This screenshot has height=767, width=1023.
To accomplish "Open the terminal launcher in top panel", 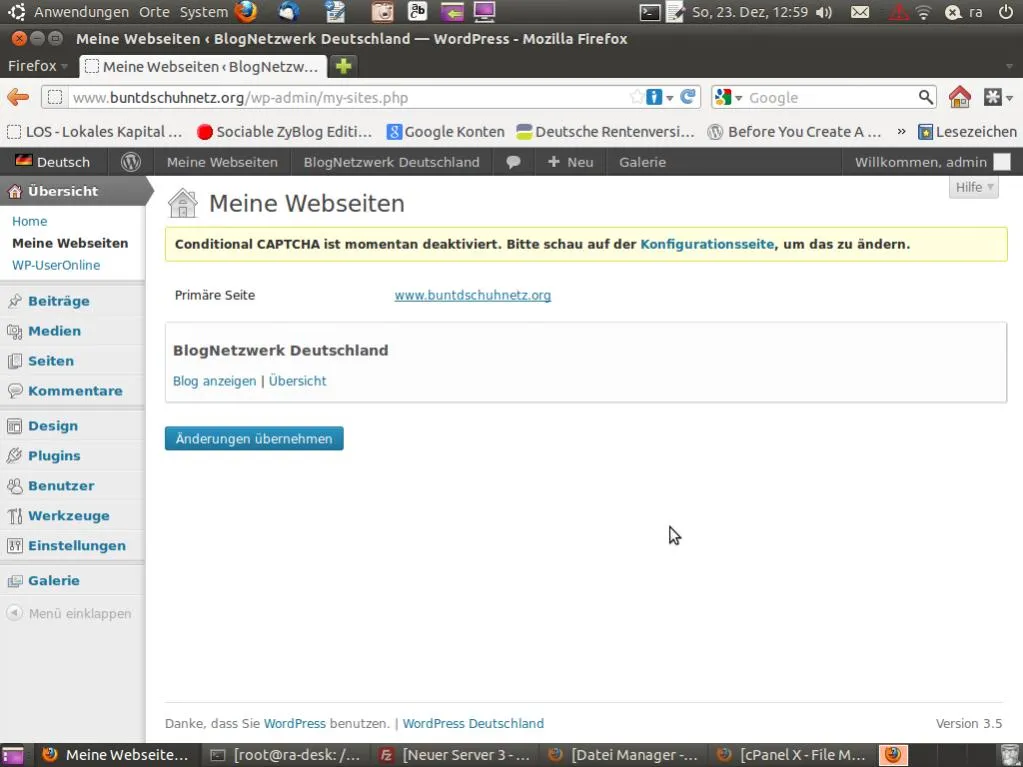I will [x=650, y=12].
